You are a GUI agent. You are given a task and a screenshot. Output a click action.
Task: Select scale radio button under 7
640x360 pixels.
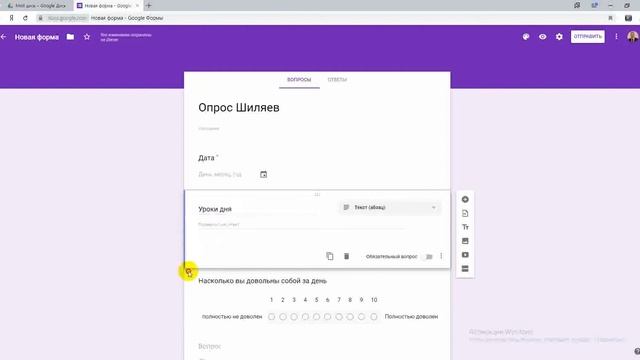pyautogui.click(x=339, y=317)
